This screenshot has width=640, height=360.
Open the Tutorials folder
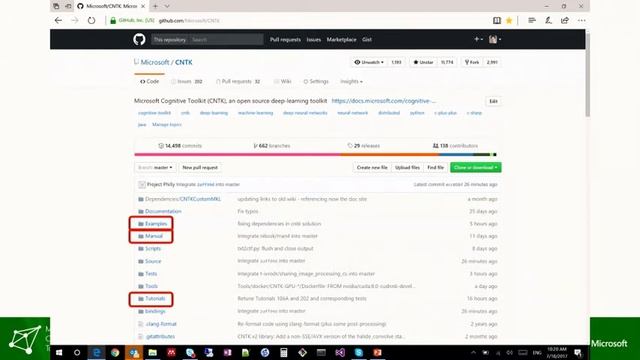155,299
